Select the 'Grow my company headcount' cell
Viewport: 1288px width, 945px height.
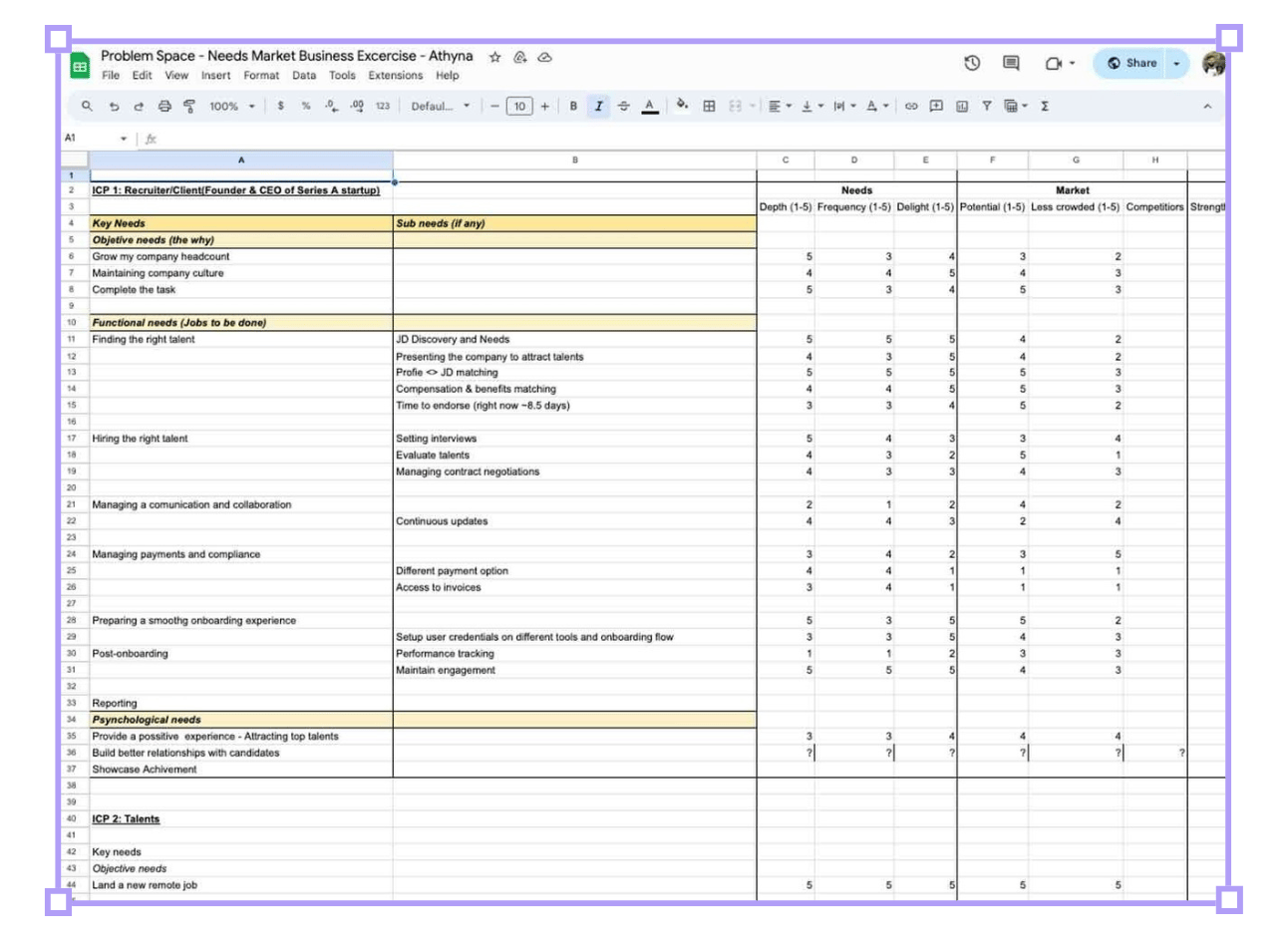(240, 256)
